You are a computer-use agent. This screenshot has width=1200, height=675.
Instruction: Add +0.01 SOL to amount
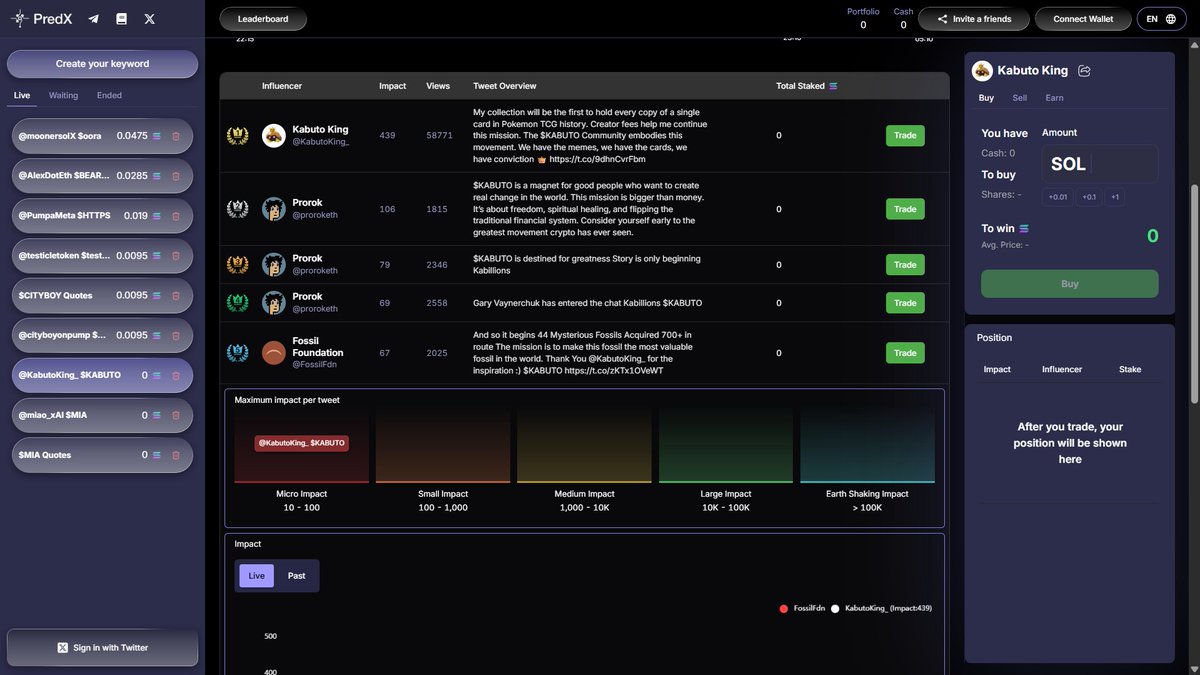(x=1058, y=197)
